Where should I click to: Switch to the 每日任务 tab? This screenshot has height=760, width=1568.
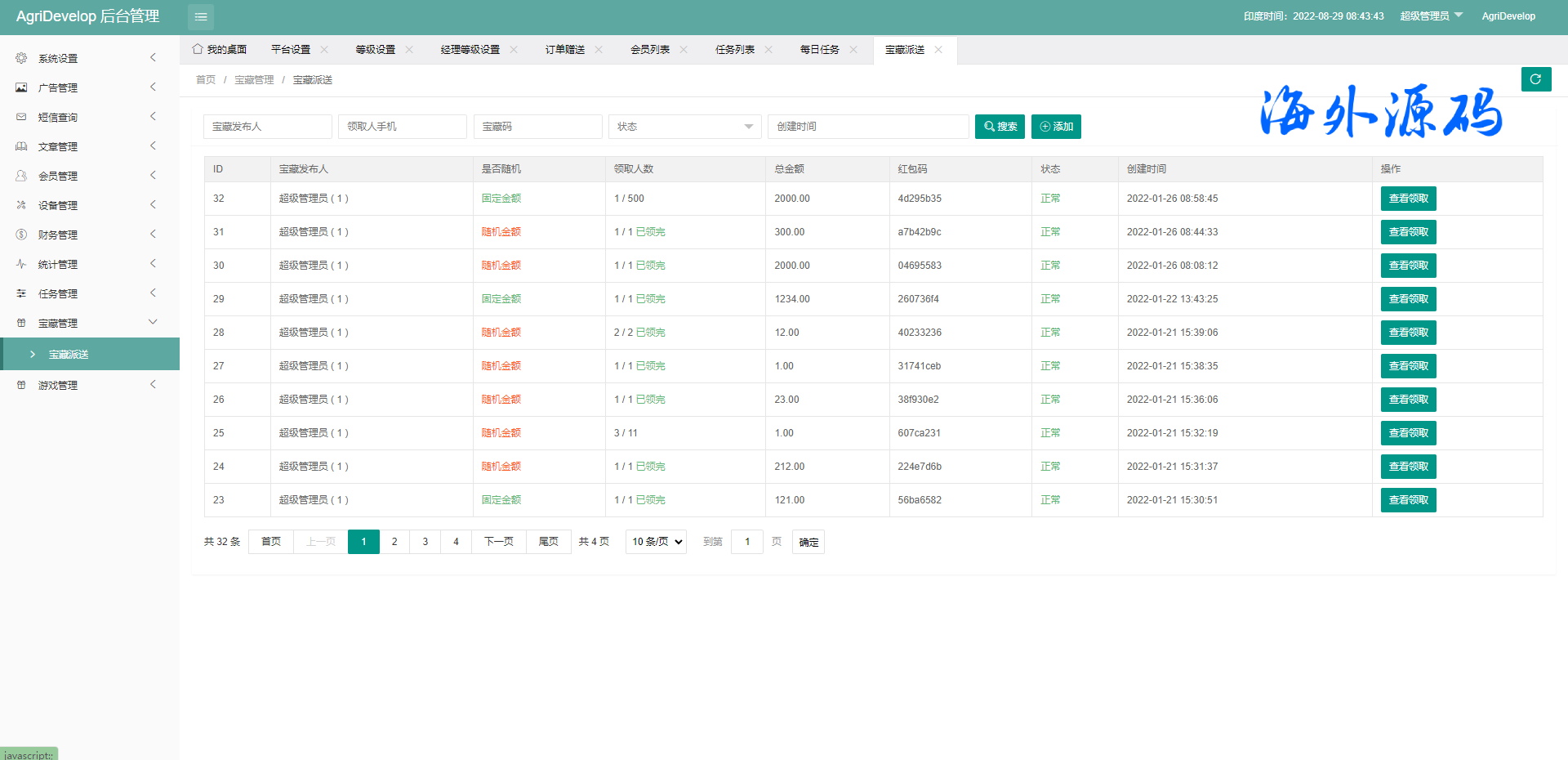tap(819, 50)
